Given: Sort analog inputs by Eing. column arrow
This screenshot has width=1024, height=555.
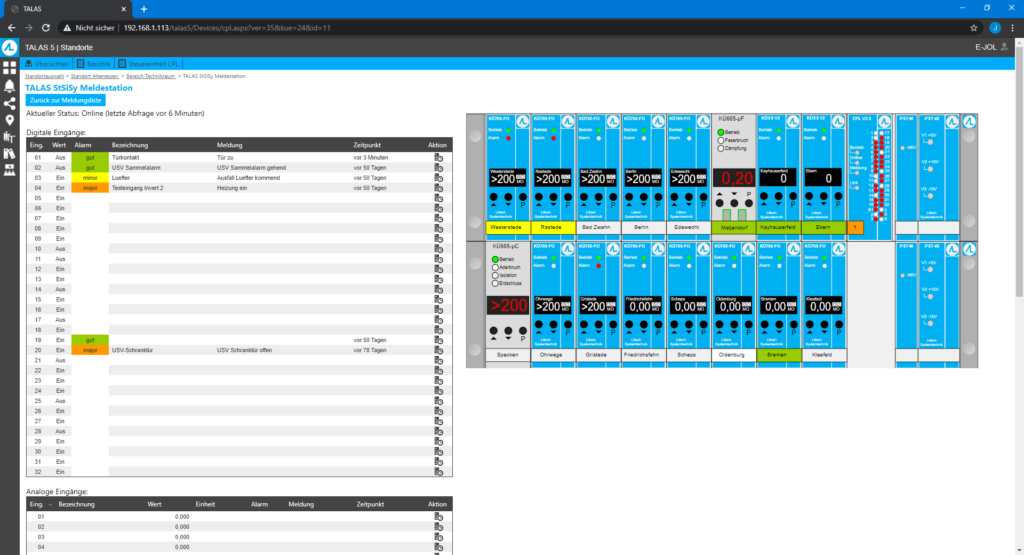Looking at the screenshot, I should [50, 505].
